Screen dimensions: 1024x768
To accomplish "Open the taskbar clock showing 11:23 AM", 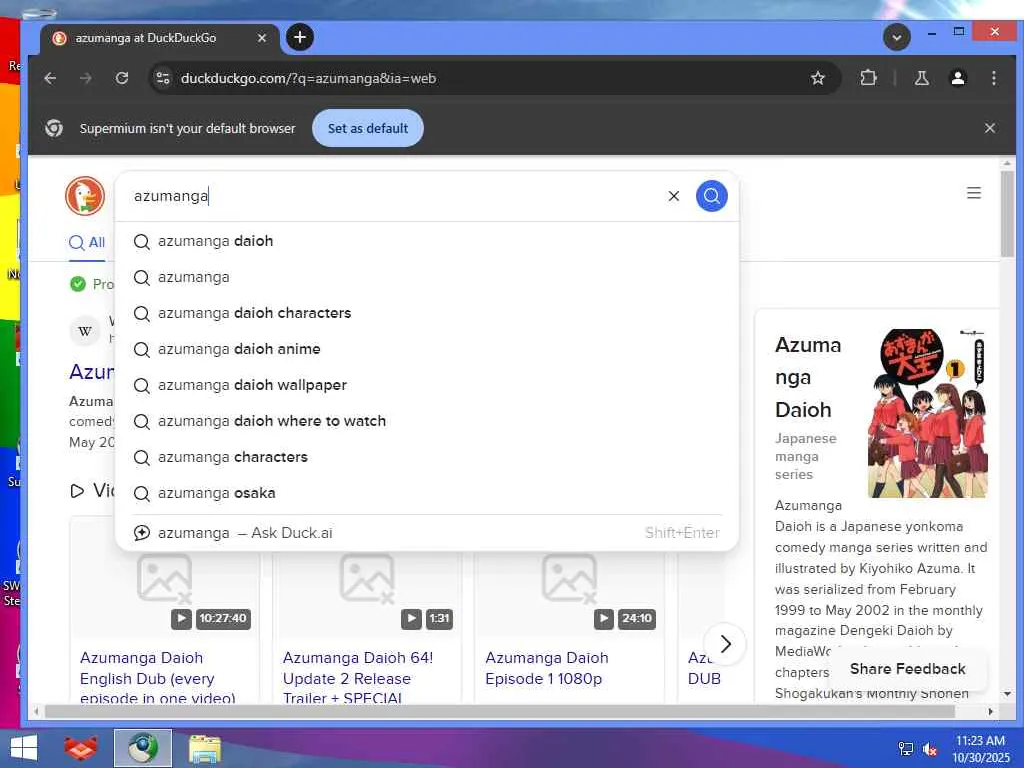I will click(x=980, y=749).
